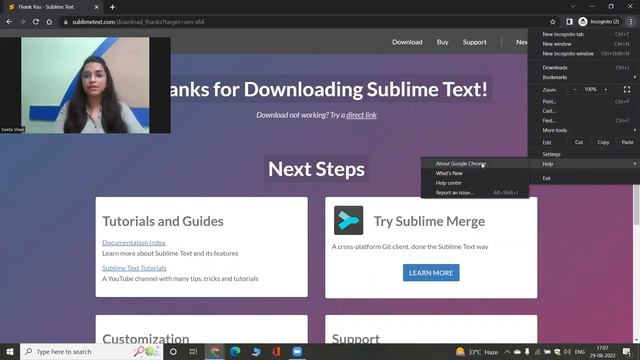Click the Buy nav link
The image size is (640, 360).
(x=442, y=42)
